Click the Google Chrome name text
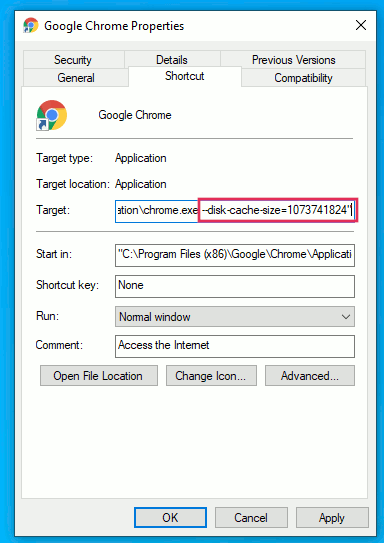 pyautogui.click(x=135, y=115)
